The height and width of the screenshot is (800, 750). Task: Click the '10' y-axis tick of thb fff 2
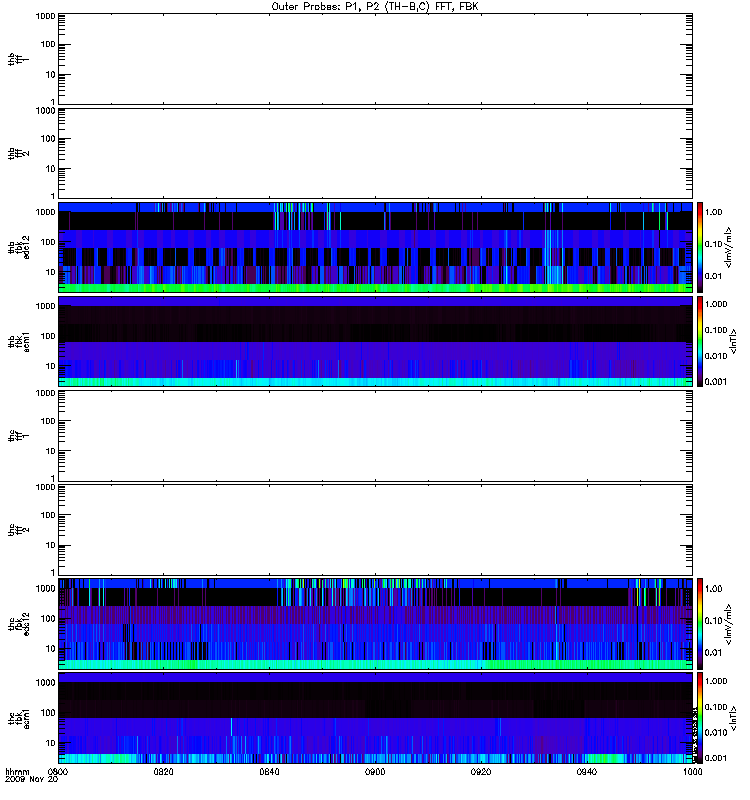51,169
